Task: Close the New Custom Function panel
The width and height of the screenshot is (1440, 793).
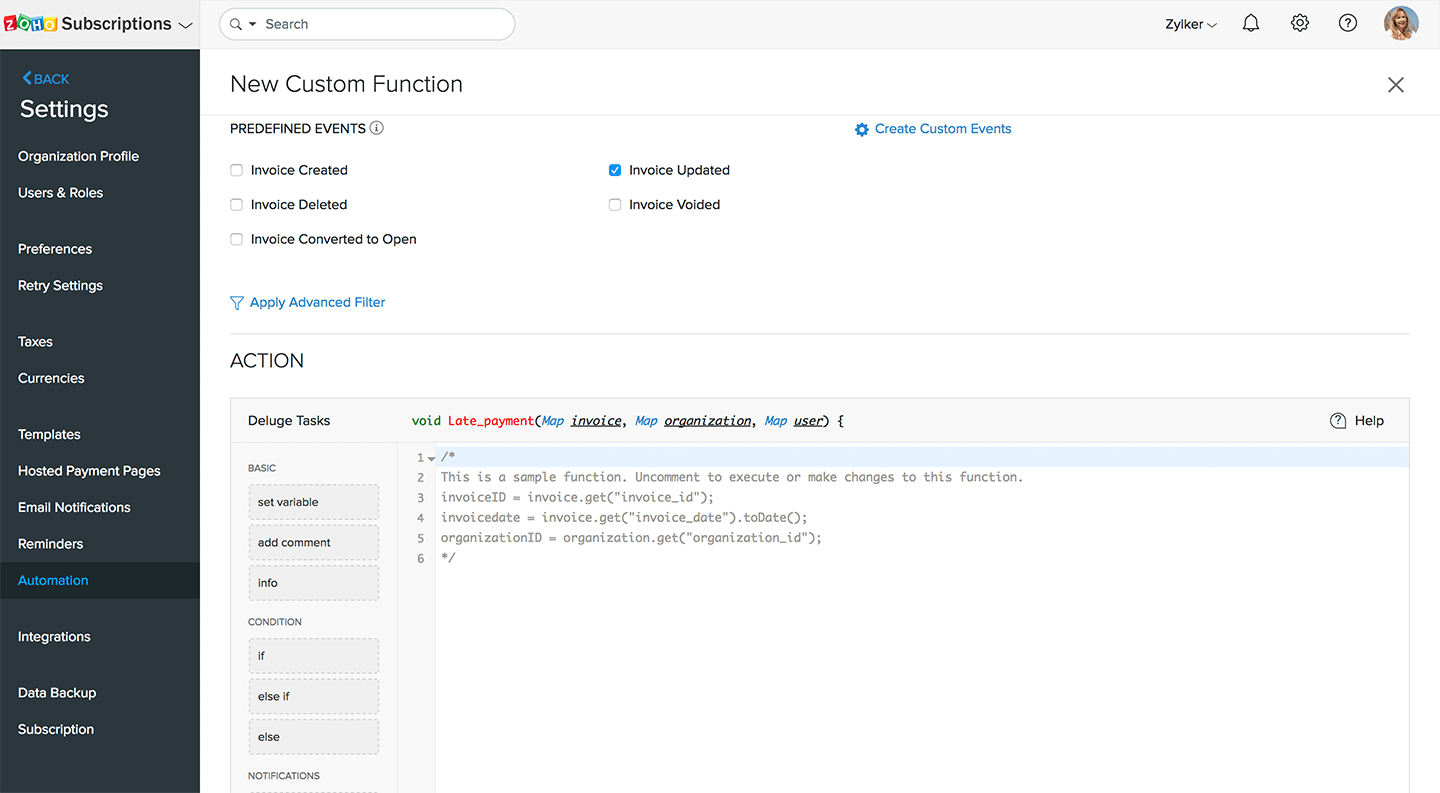Action: pyautogui.click(x=1396, y=85)
